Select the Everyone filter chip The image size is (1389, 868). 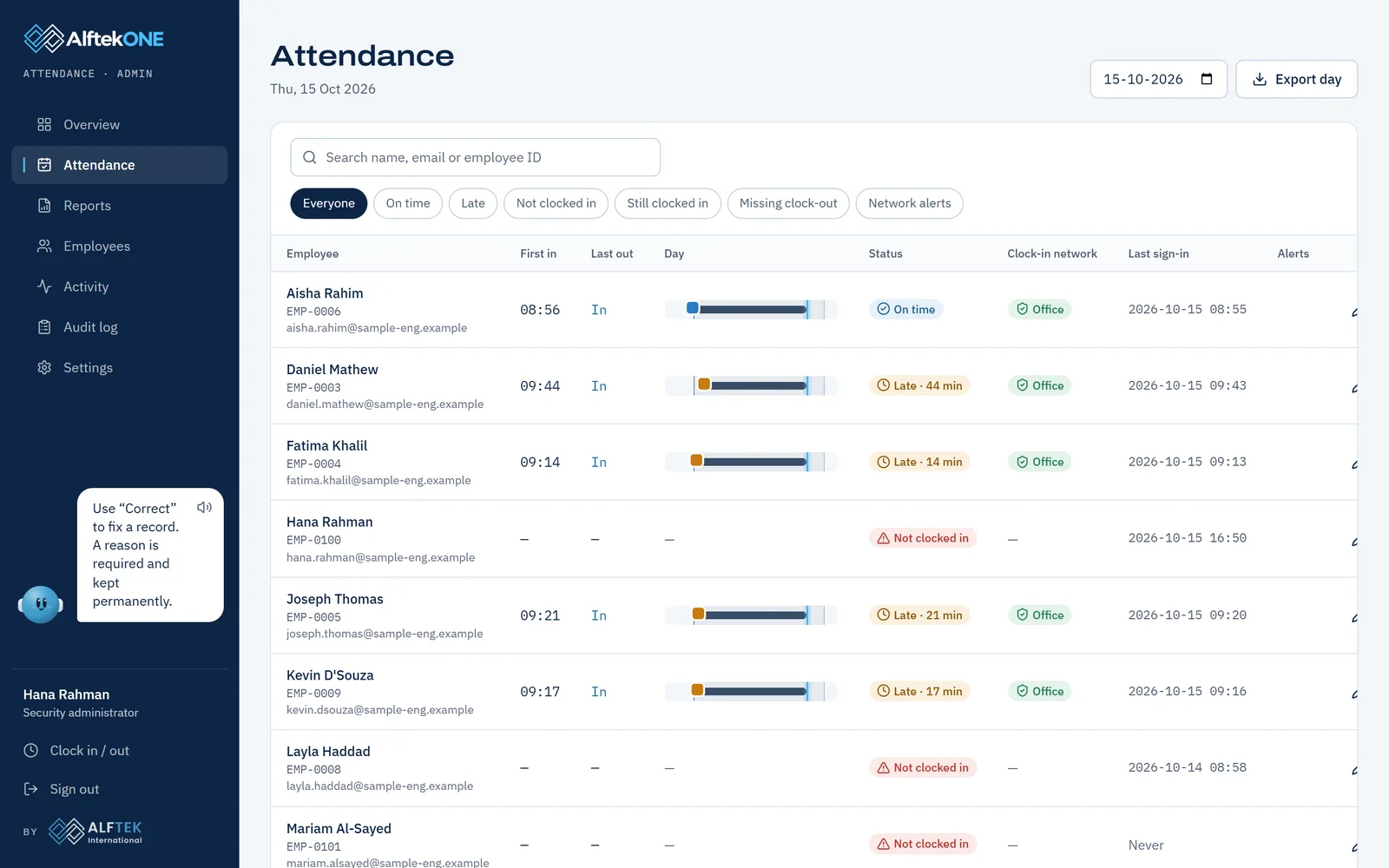(329, 203)
